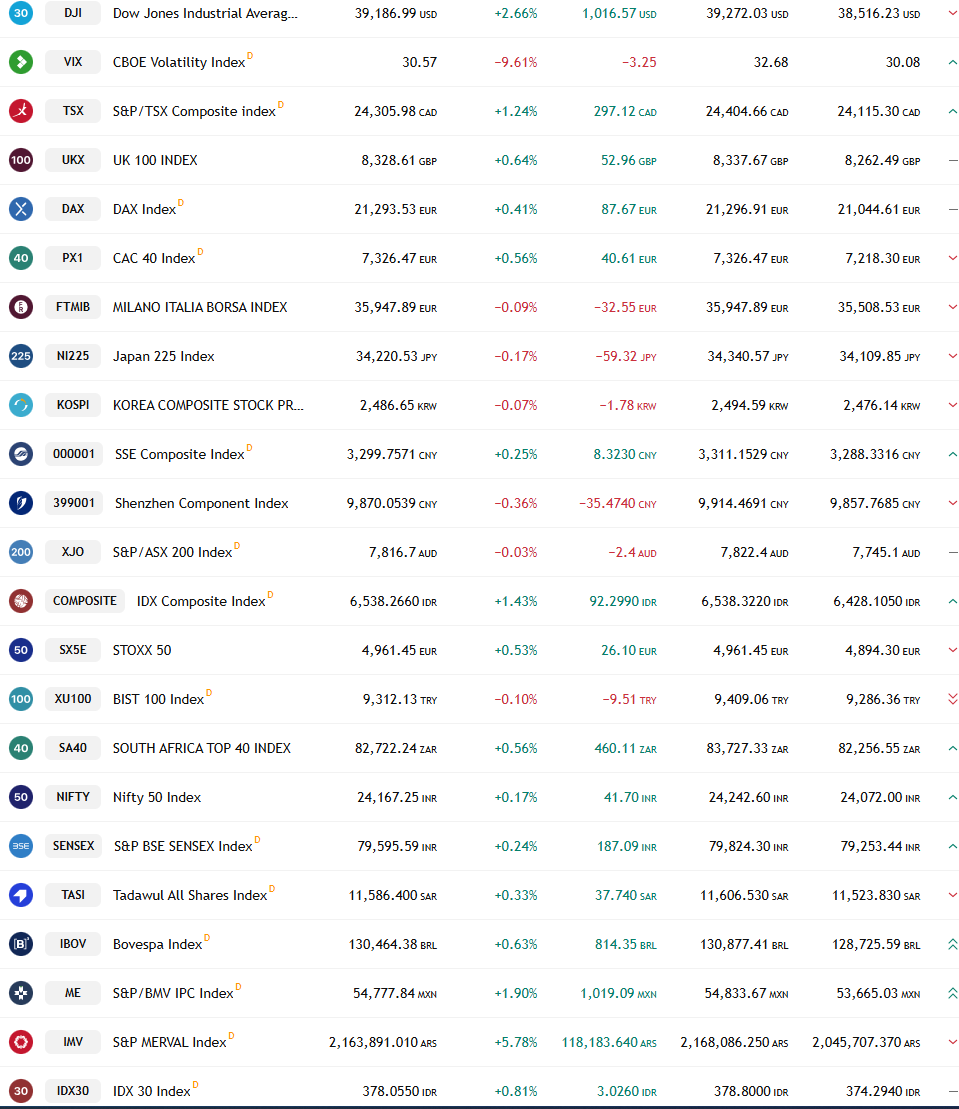Viewport: 959px width, 1109px height.
Task: Click the rating arrow in ME row
Action: [x=953, y=993]
